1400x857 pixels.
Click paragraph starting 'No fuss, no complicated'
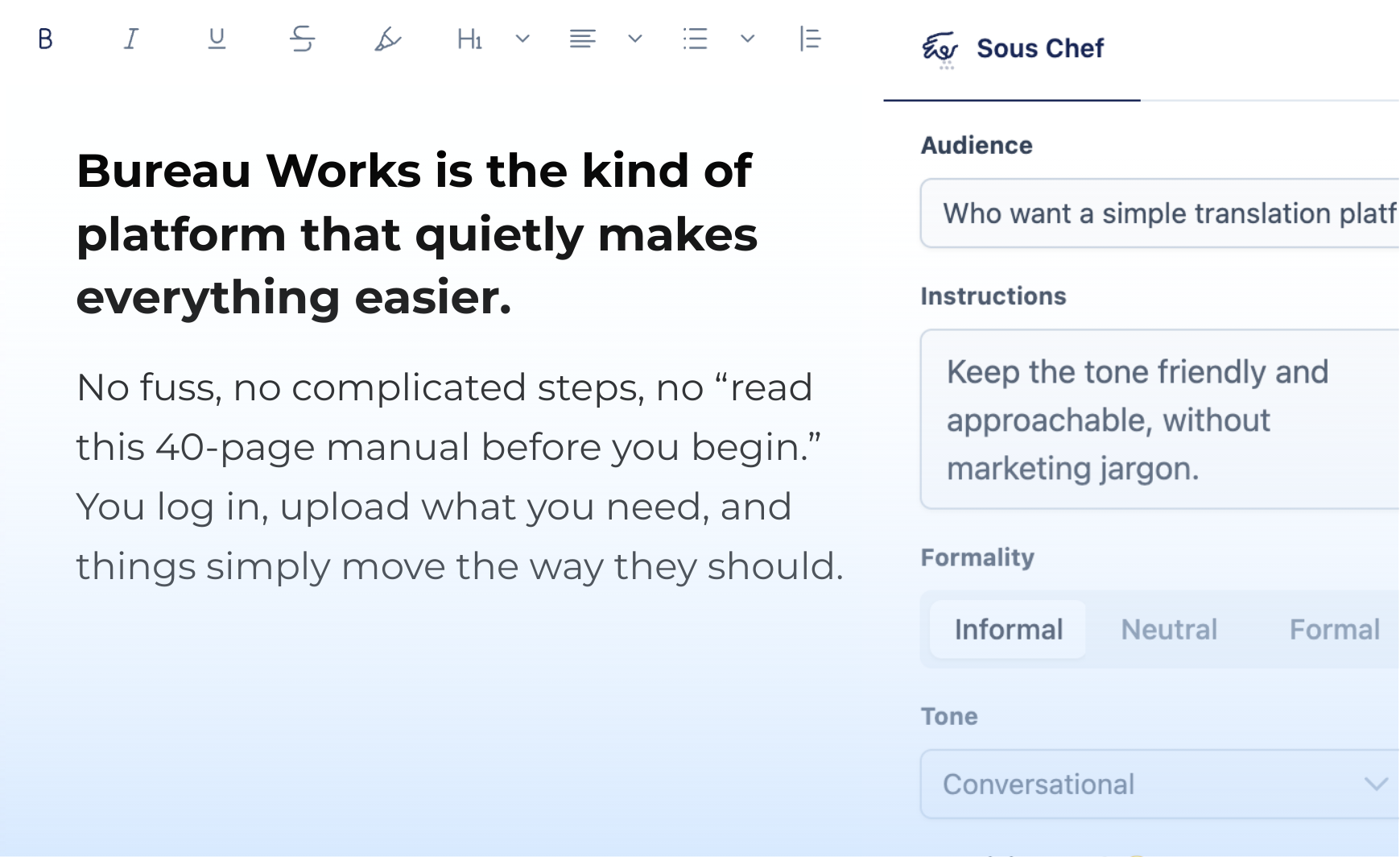coord(460,477)
